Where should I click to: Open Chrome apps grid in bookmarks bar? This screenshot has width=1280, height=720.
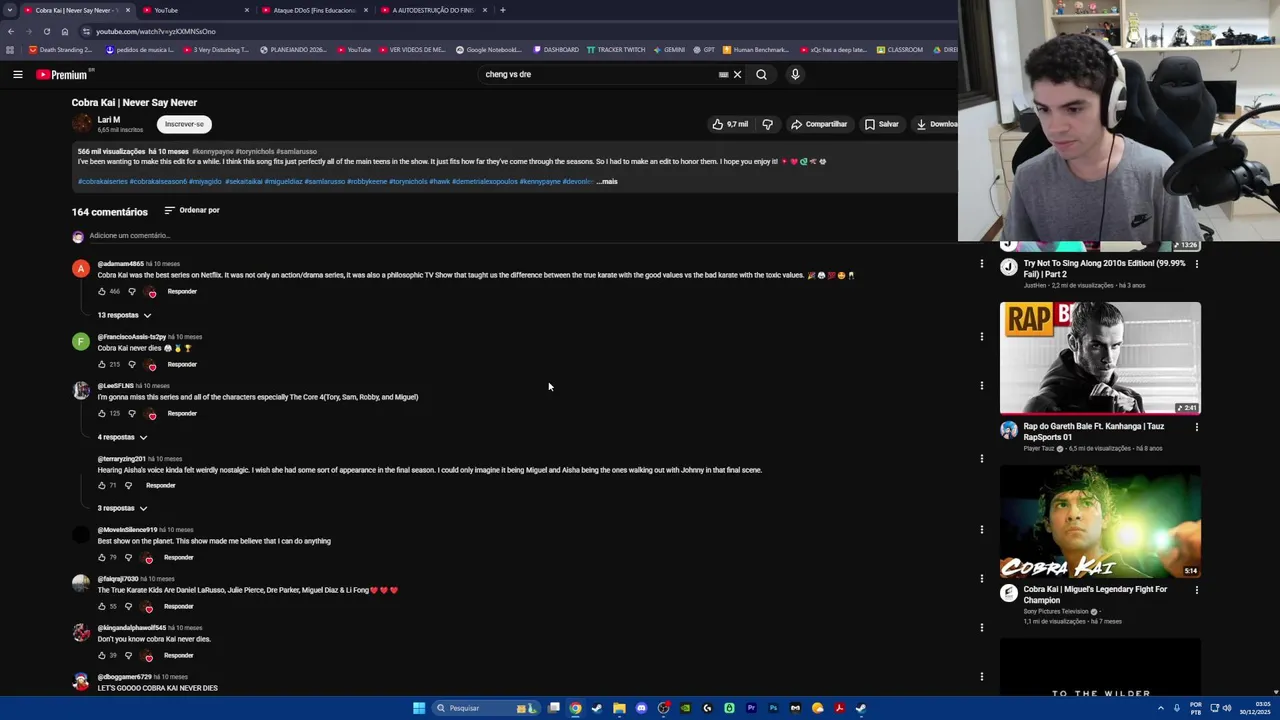10,50
